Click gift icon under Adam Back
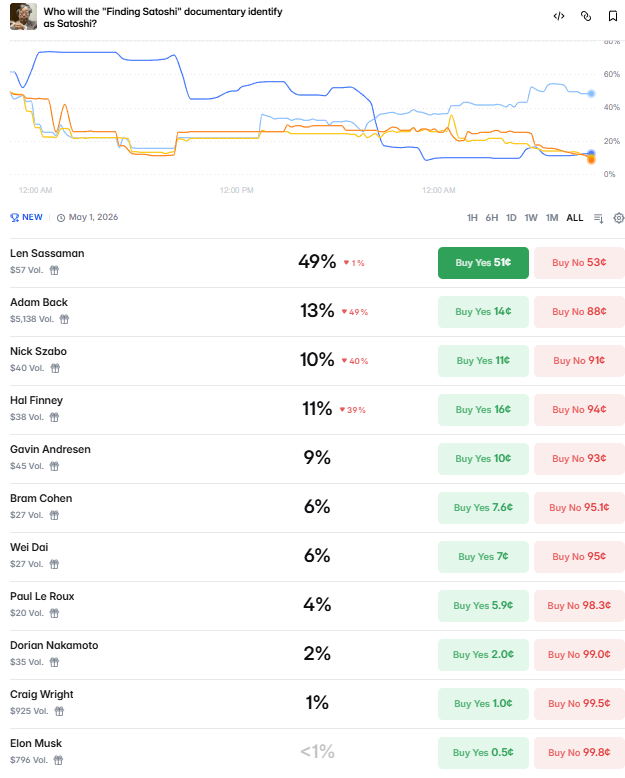 click(64, 319)
